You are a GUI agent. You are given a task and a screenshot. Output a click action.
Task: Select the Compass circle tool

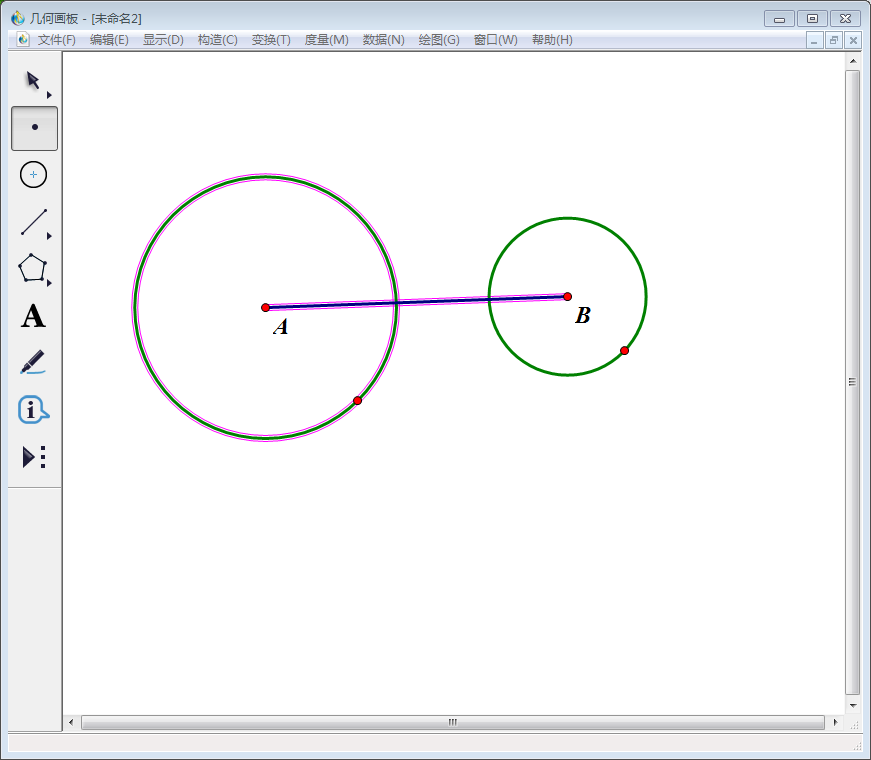34,175
